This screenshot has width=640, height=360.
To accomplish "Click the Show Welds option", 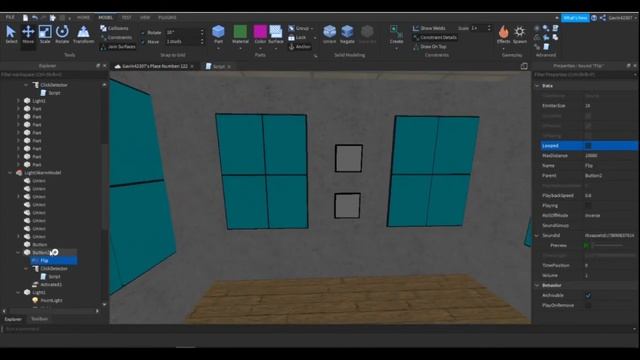I will tap(429, 28).
